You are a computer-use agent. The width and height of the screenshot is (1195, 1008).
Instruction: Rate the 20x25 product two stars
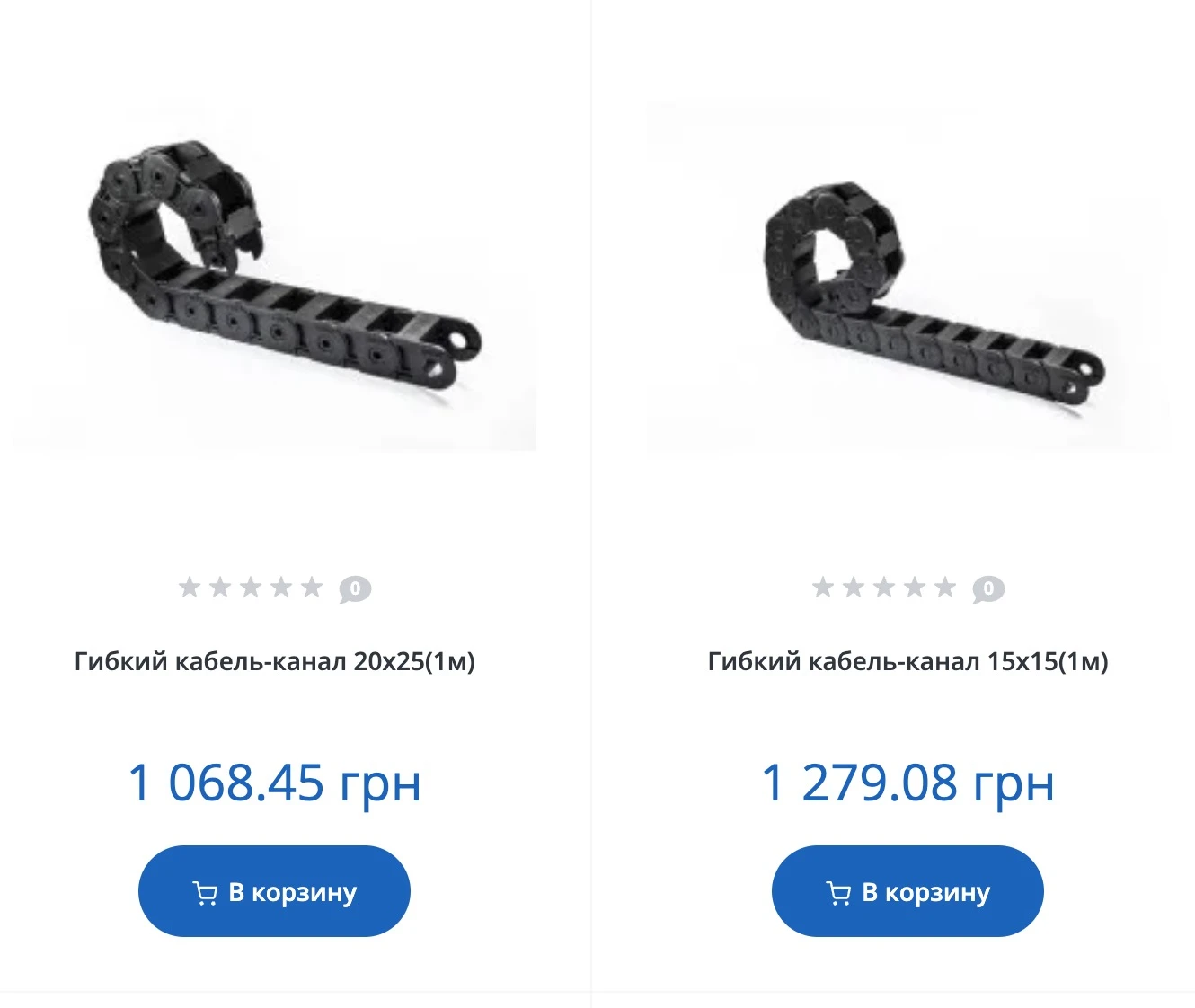220,588
